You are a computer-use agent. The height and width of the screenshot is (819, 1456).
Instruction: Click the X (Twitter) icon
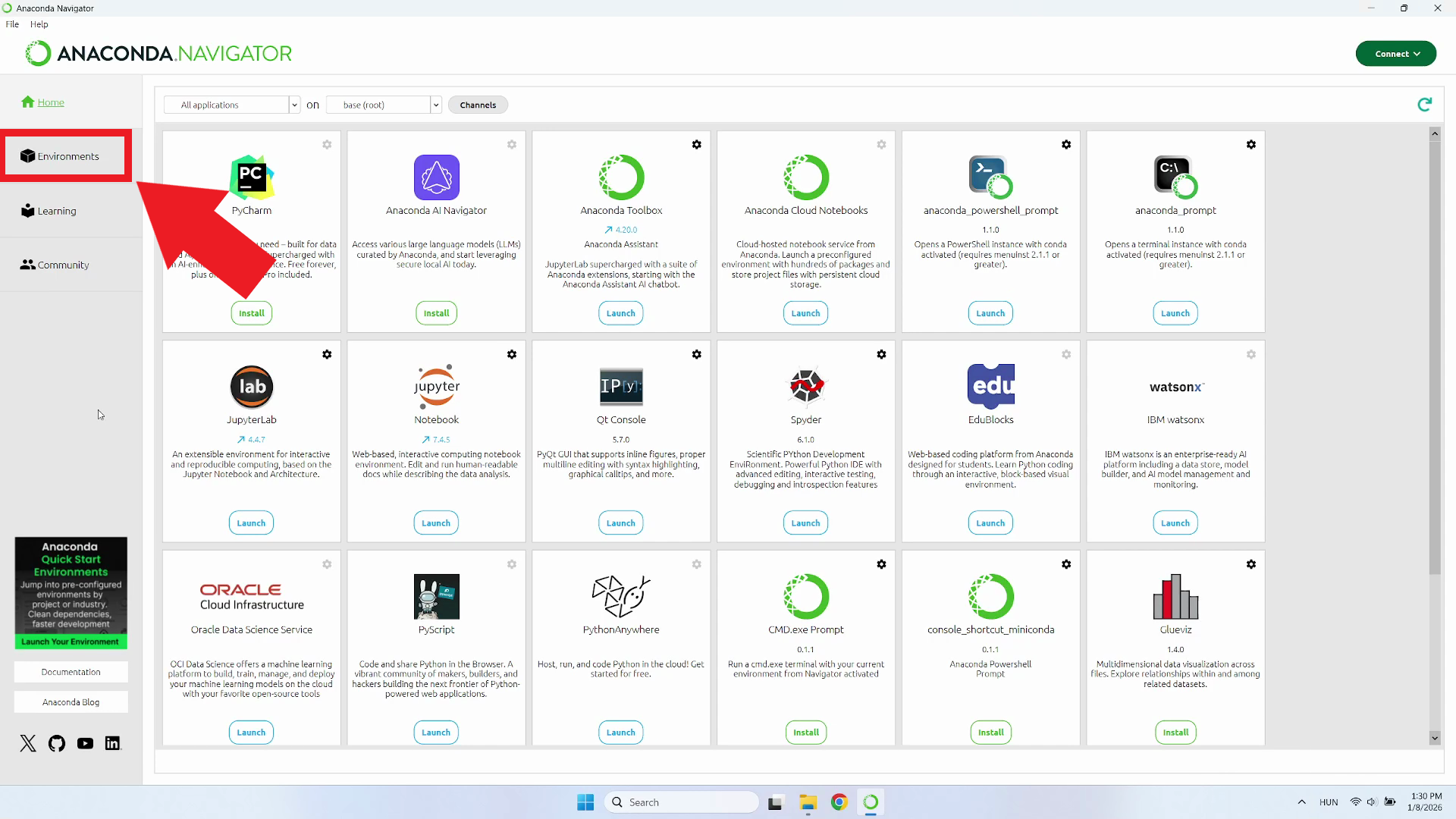(28, 743)
